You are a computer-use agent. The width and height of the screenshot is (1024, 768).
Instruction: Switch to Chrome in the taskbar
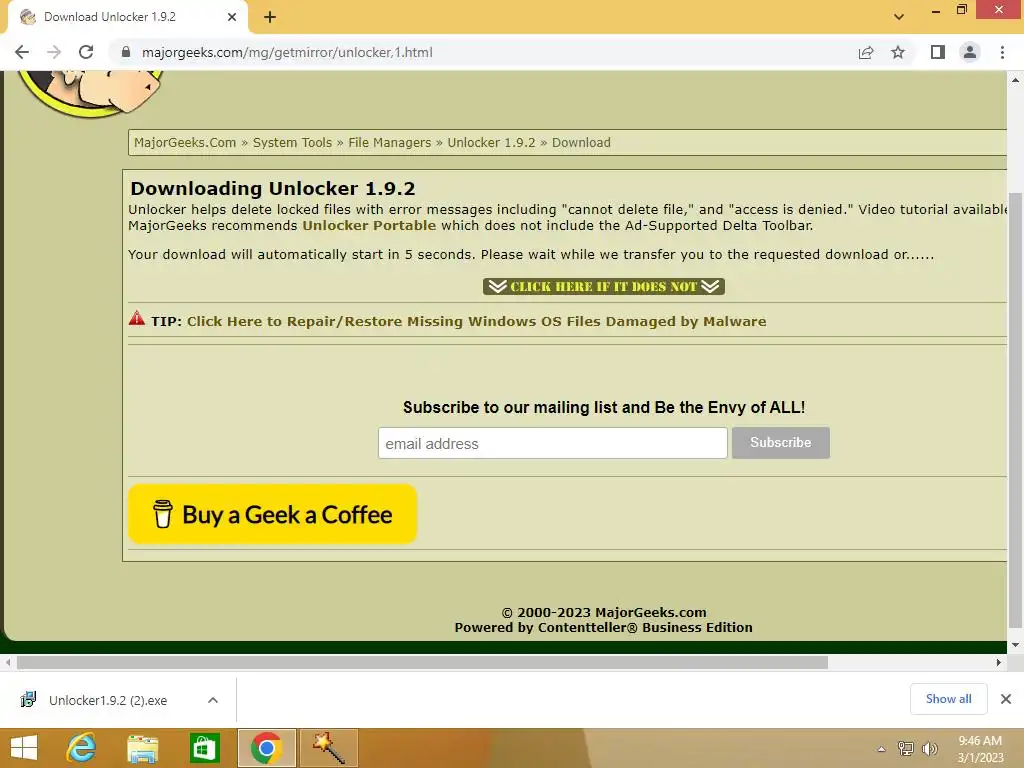click(x=266, y=748)
